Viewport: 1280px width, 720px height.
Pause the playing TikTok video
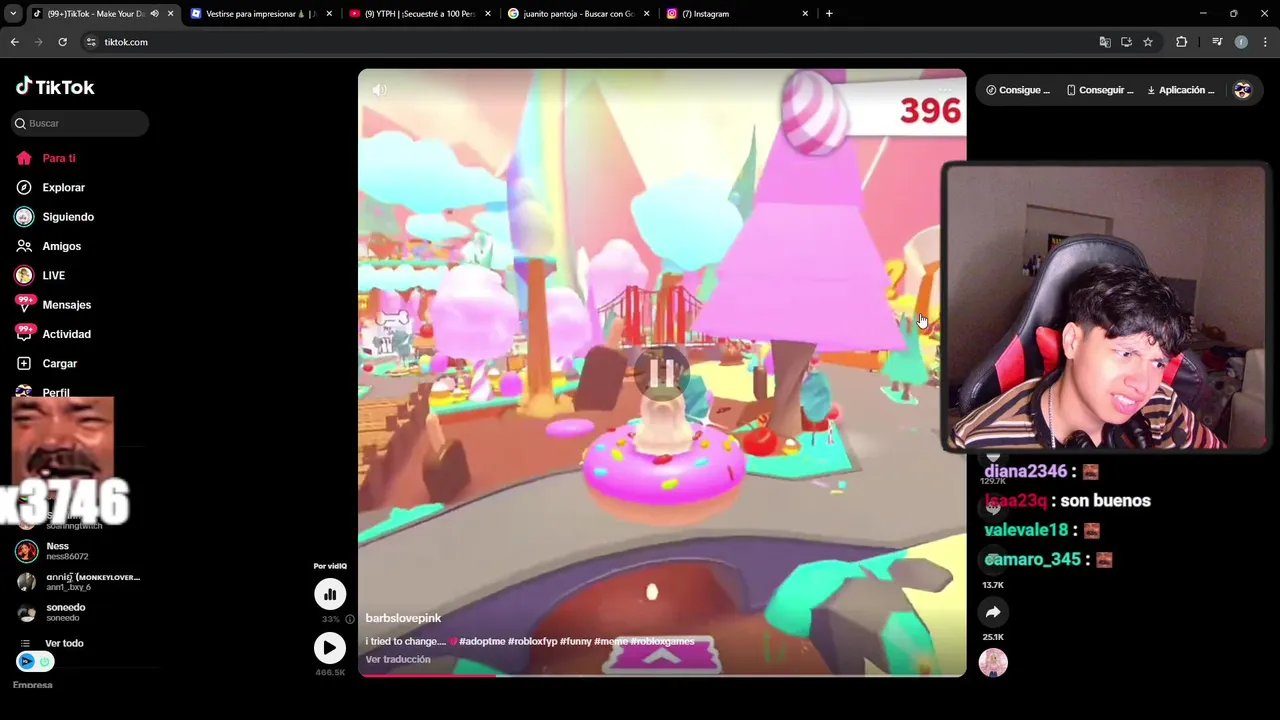(661, 372)
